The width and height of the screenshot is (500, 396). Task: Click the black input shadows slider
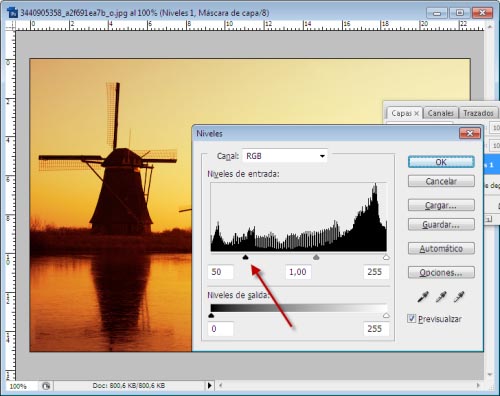point(246,257)
